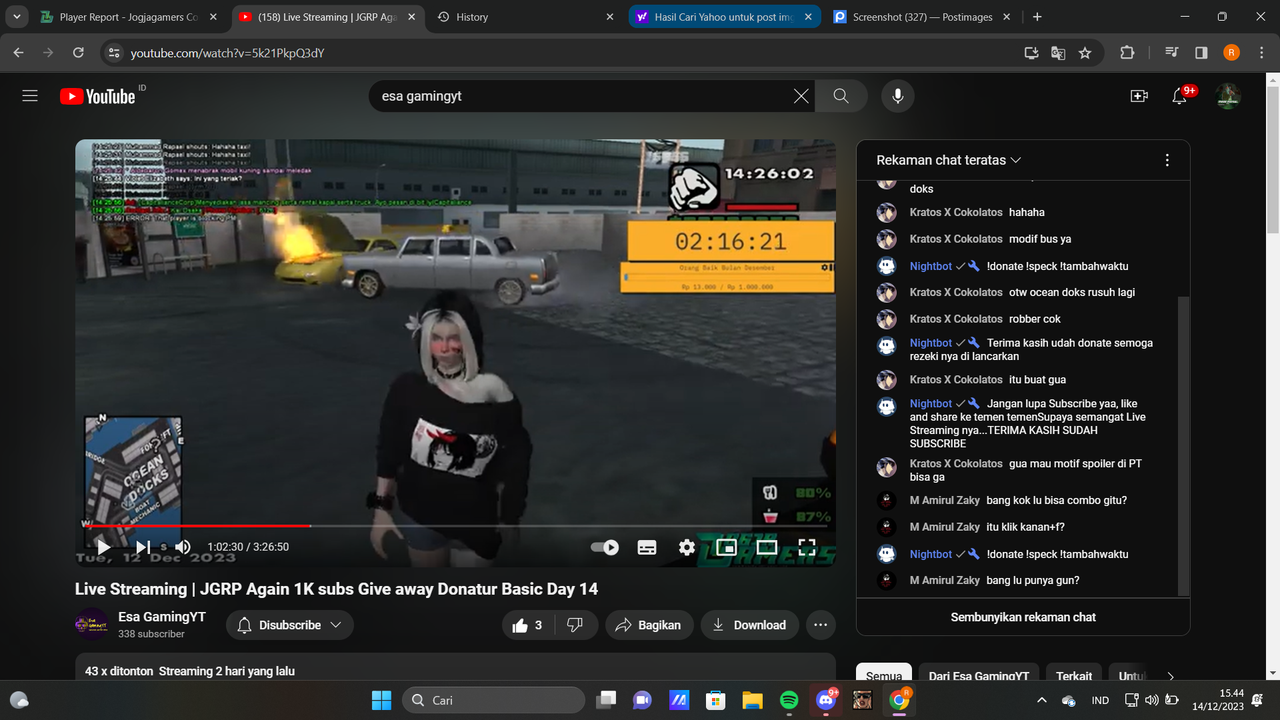Click the chat replay scrollbar

pyautogui.click(x=1184, y=445)
